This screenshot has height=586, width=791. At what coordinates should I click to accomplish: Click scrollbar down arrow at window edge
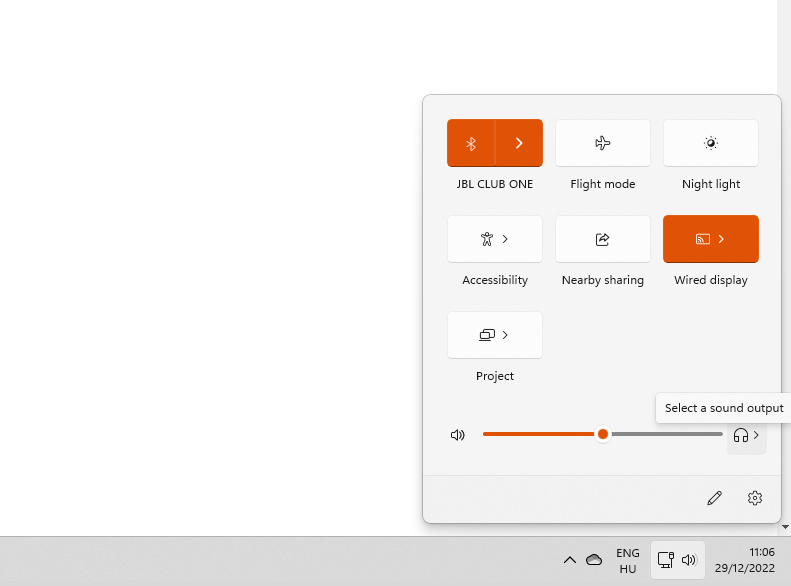tap(785, 527)
